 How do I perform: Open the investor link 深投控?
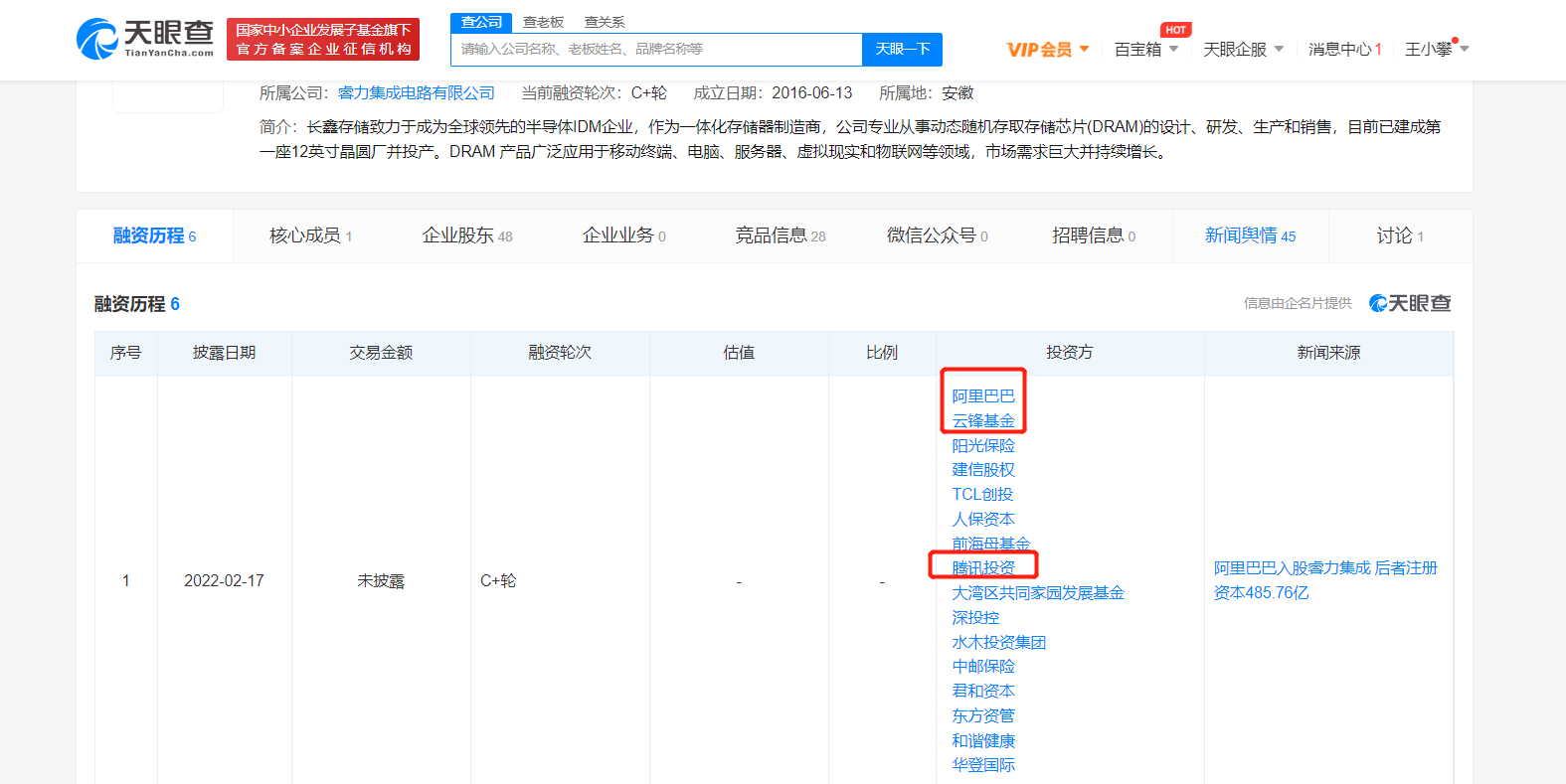point(975,617)
